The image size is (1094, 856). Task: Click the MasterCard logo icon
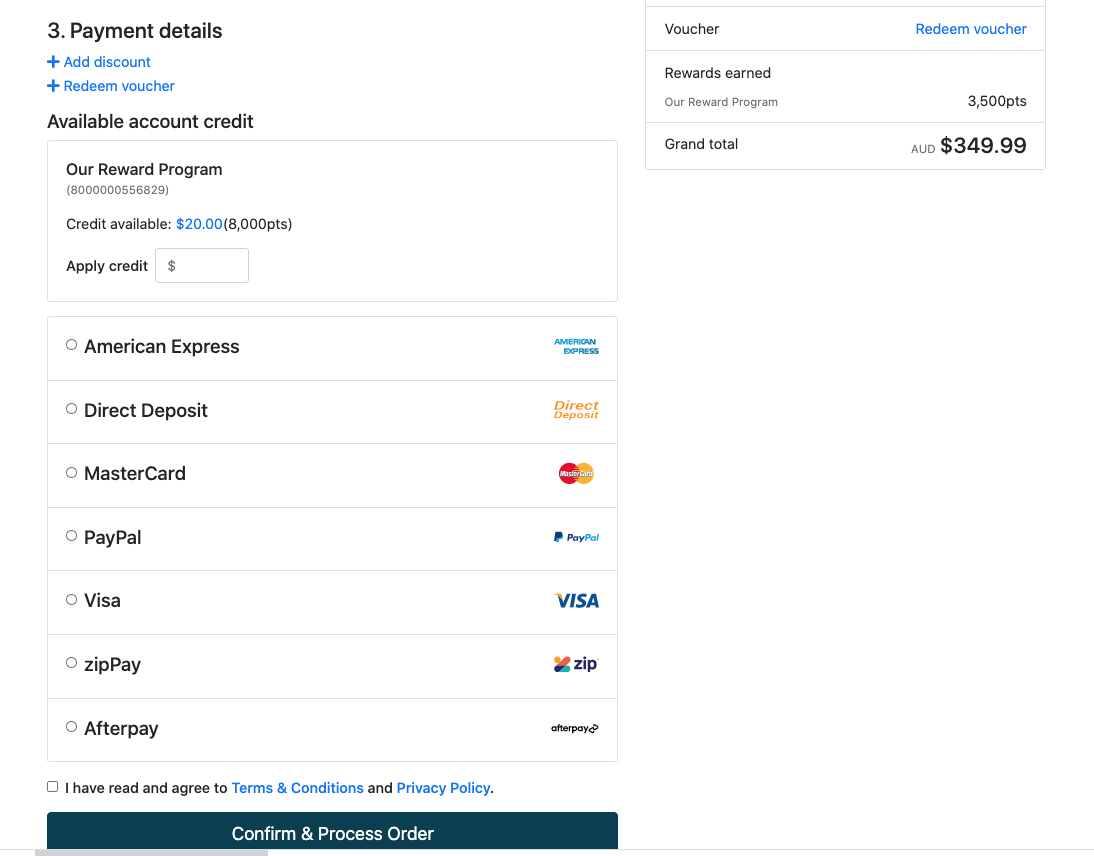(x=576, y=474)
